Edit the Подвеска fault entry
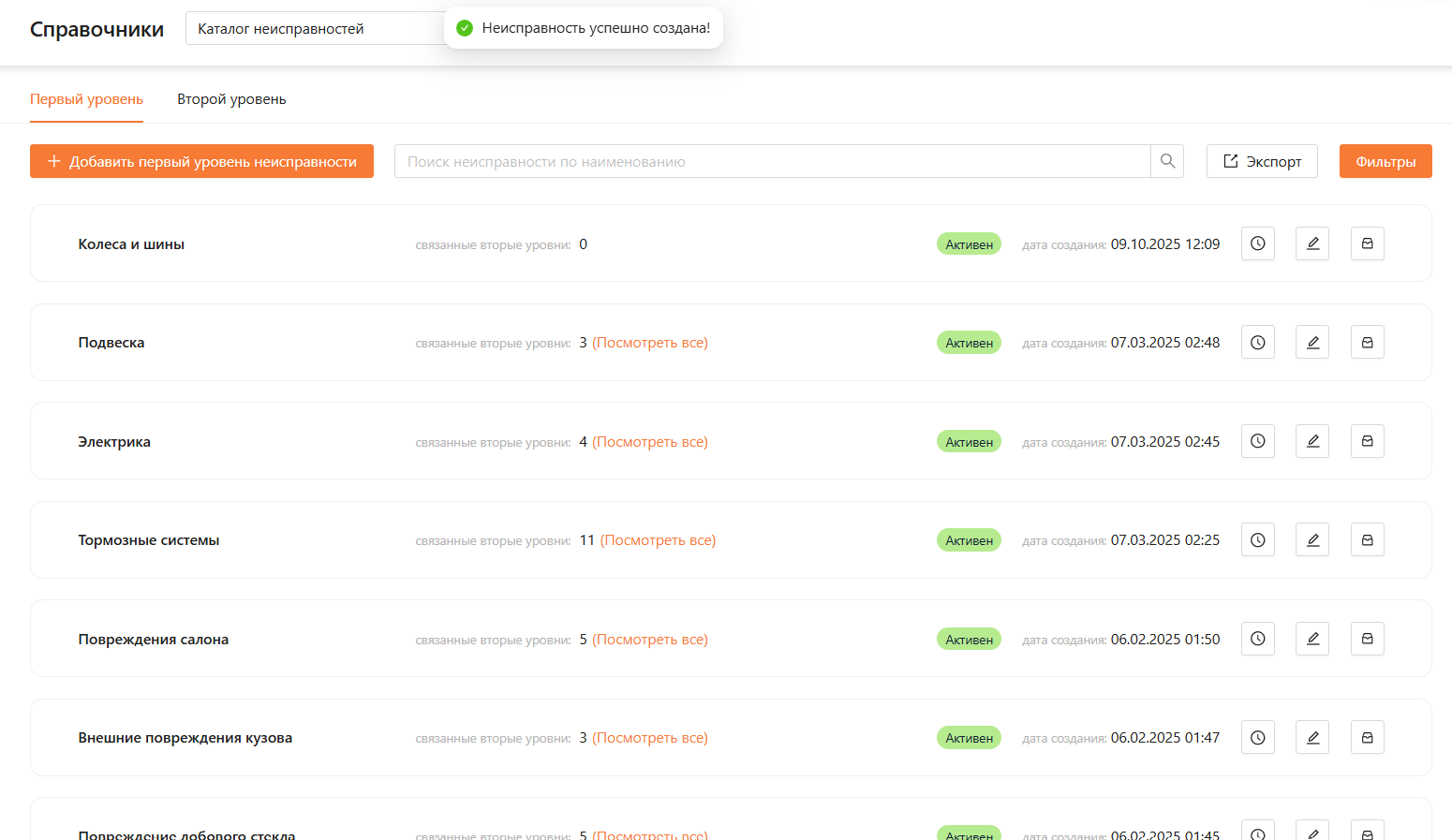Image resolution: width=1452 pixels, height=840 pixels. (1311, 343)
